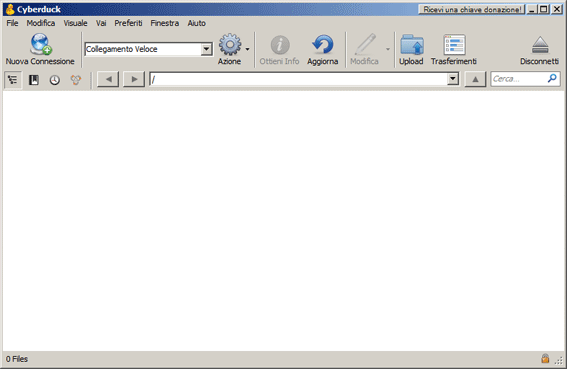The image size is (567, 369).
Task: Show the bookmarks view
Action: (34, 80)
